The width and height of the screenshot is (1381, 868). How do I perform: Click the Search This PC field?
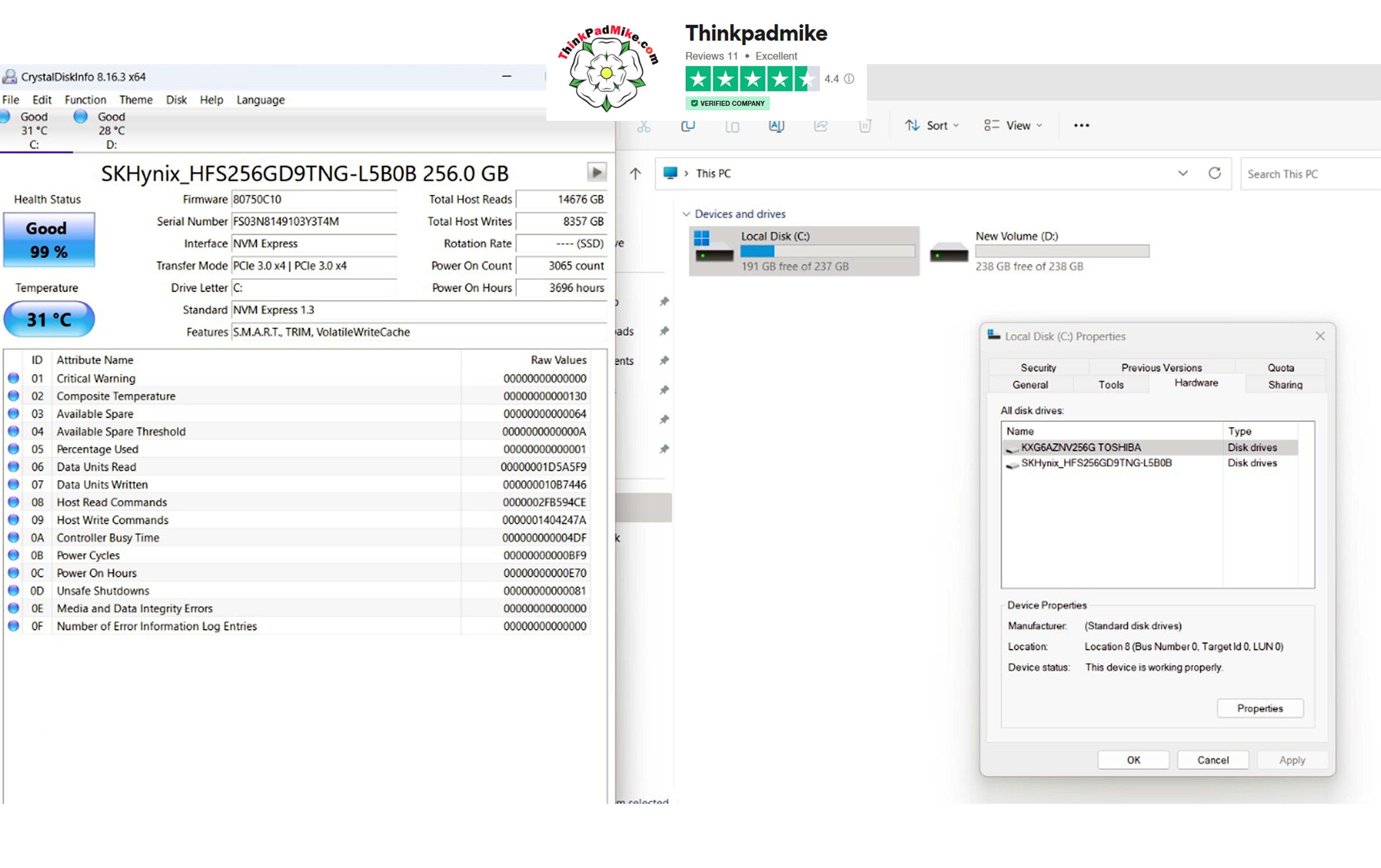tap(1311, 174)
